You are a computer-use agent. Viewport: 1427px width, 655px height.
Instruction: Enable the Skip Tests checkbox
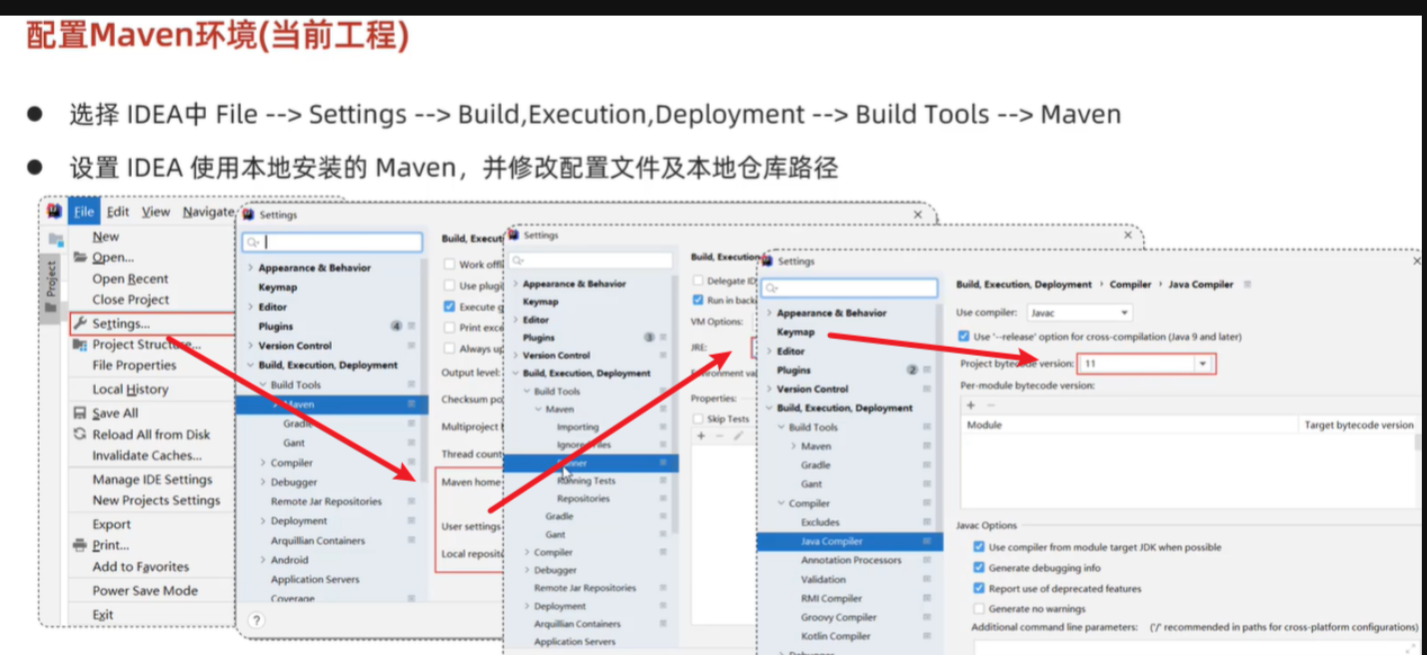click(698, 419)
